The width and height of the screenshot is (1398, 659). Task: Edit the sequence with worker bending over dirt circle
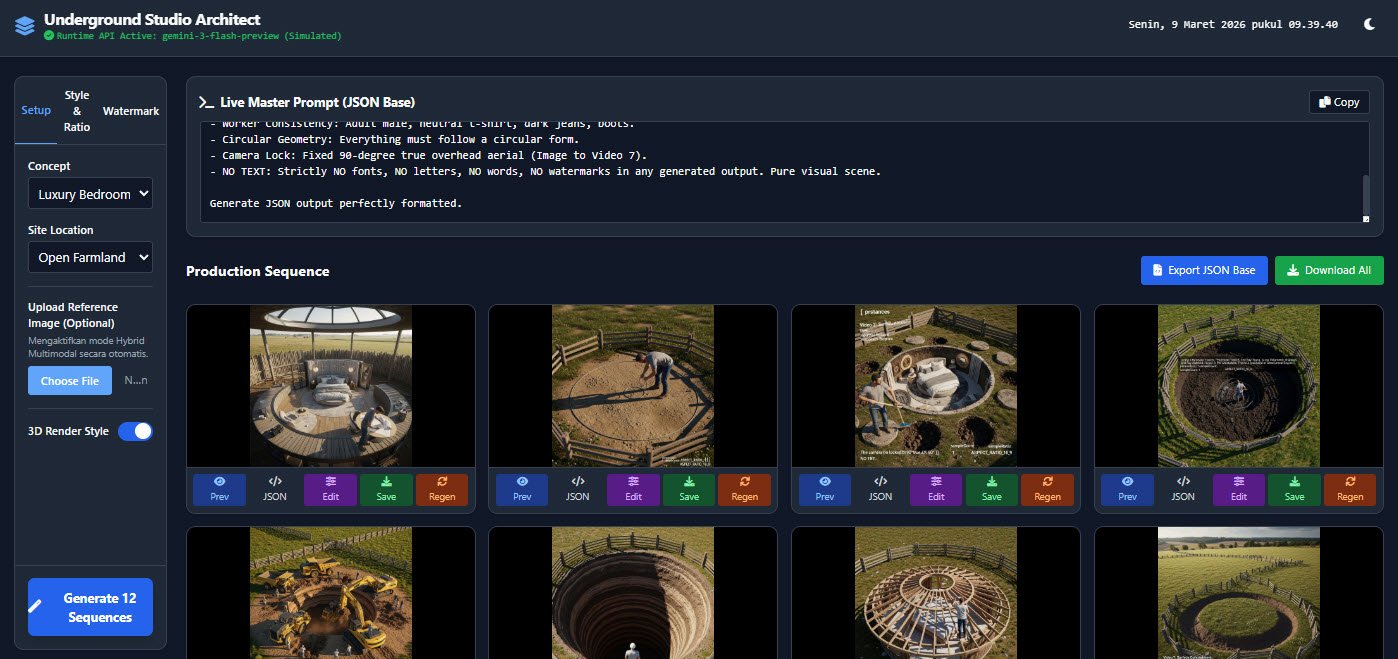point(633,490)
